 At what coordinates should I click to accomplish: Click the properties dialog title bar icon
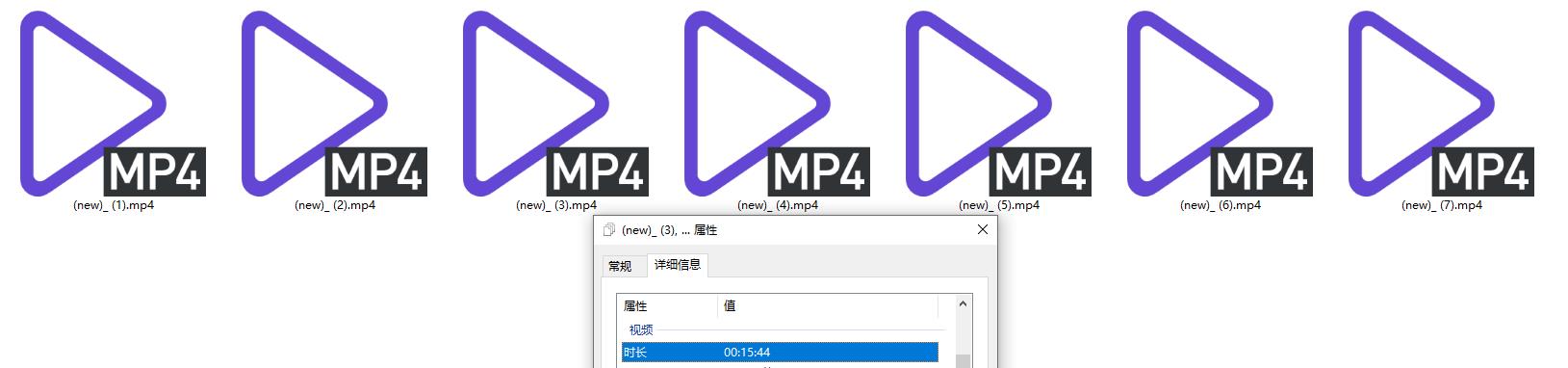click(x=608, y=230)
